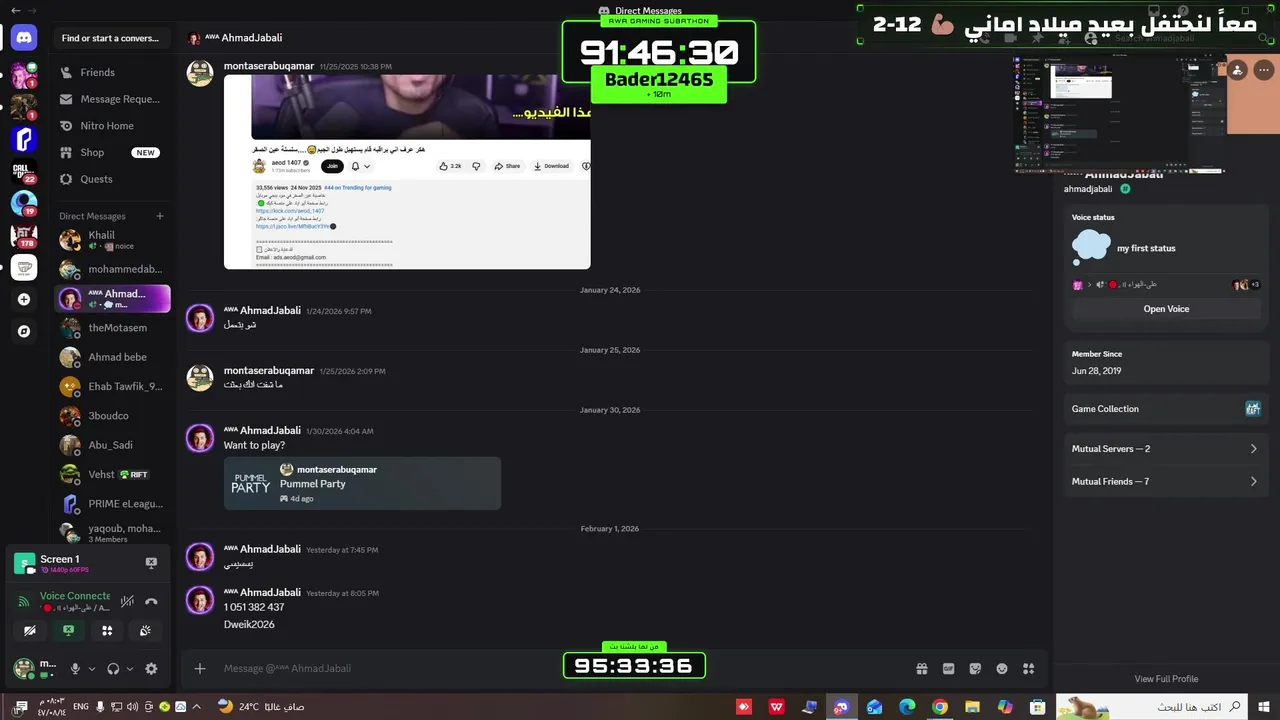Open Game Collection icon in profile
This screenshot has width=1280, height=720.
pos(1252,409)
